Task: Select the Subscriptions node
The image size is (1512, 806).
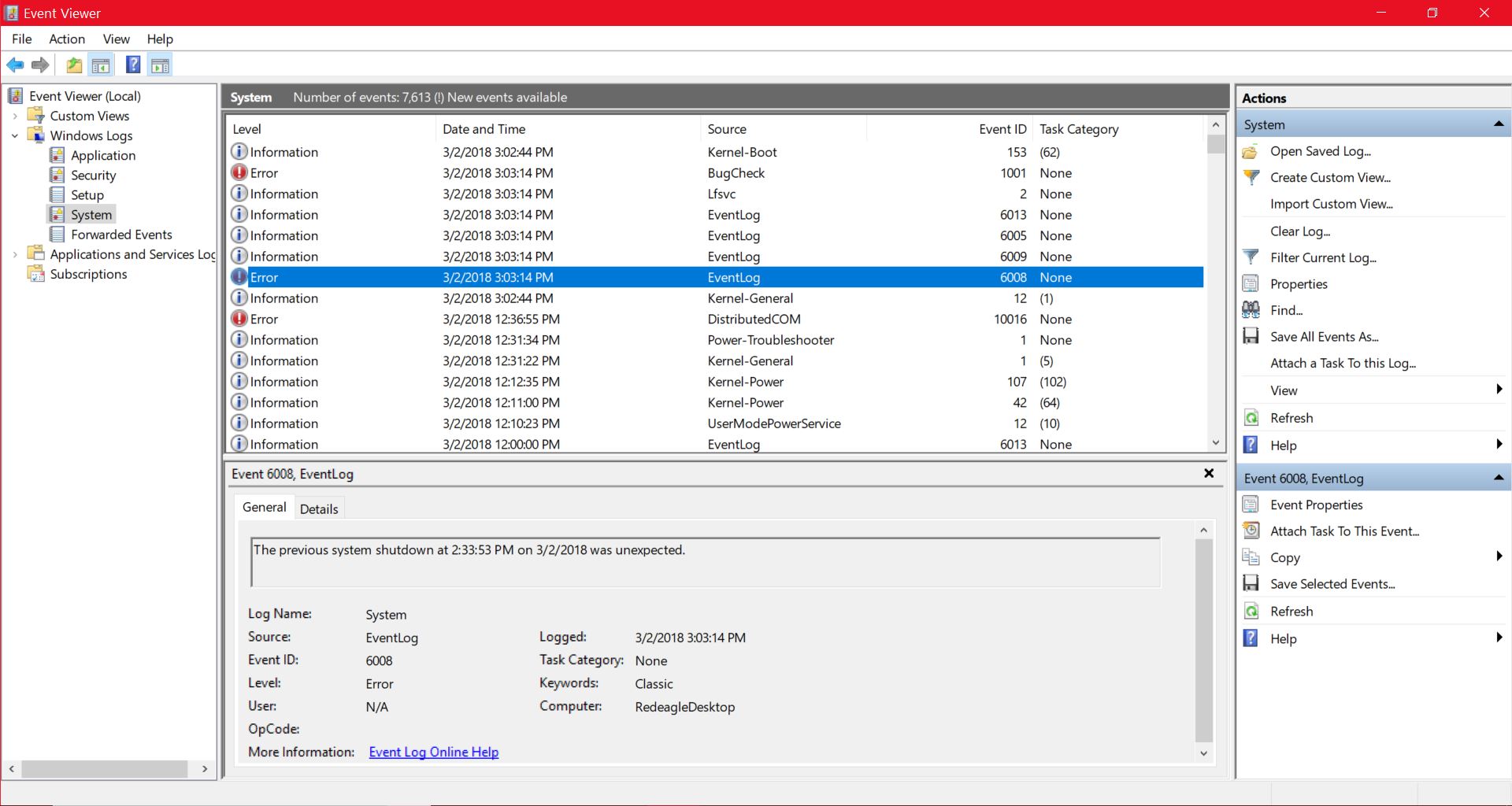Action: point(88,274)
